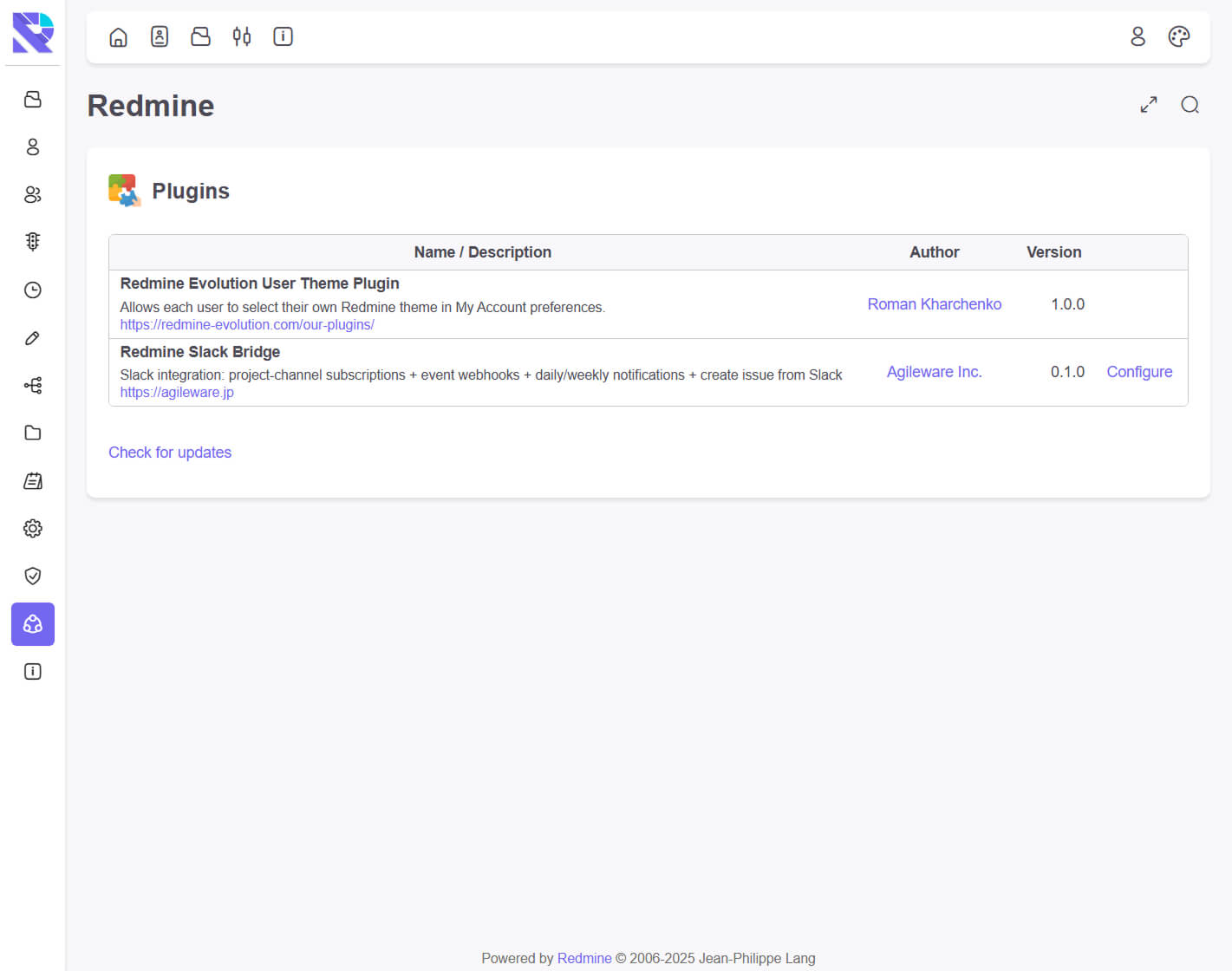Open the sliders icon in top toolbar

tap(242, 36)
